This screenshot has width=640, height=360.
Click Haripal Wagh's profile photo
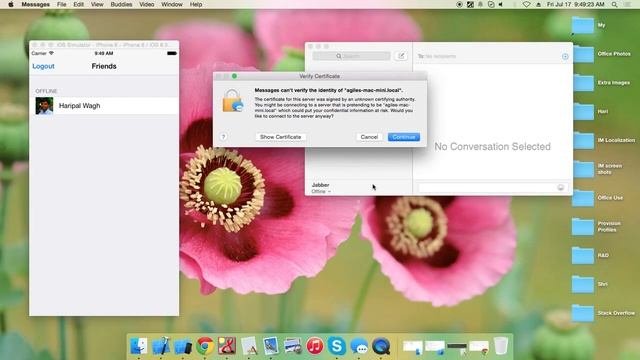44,106
